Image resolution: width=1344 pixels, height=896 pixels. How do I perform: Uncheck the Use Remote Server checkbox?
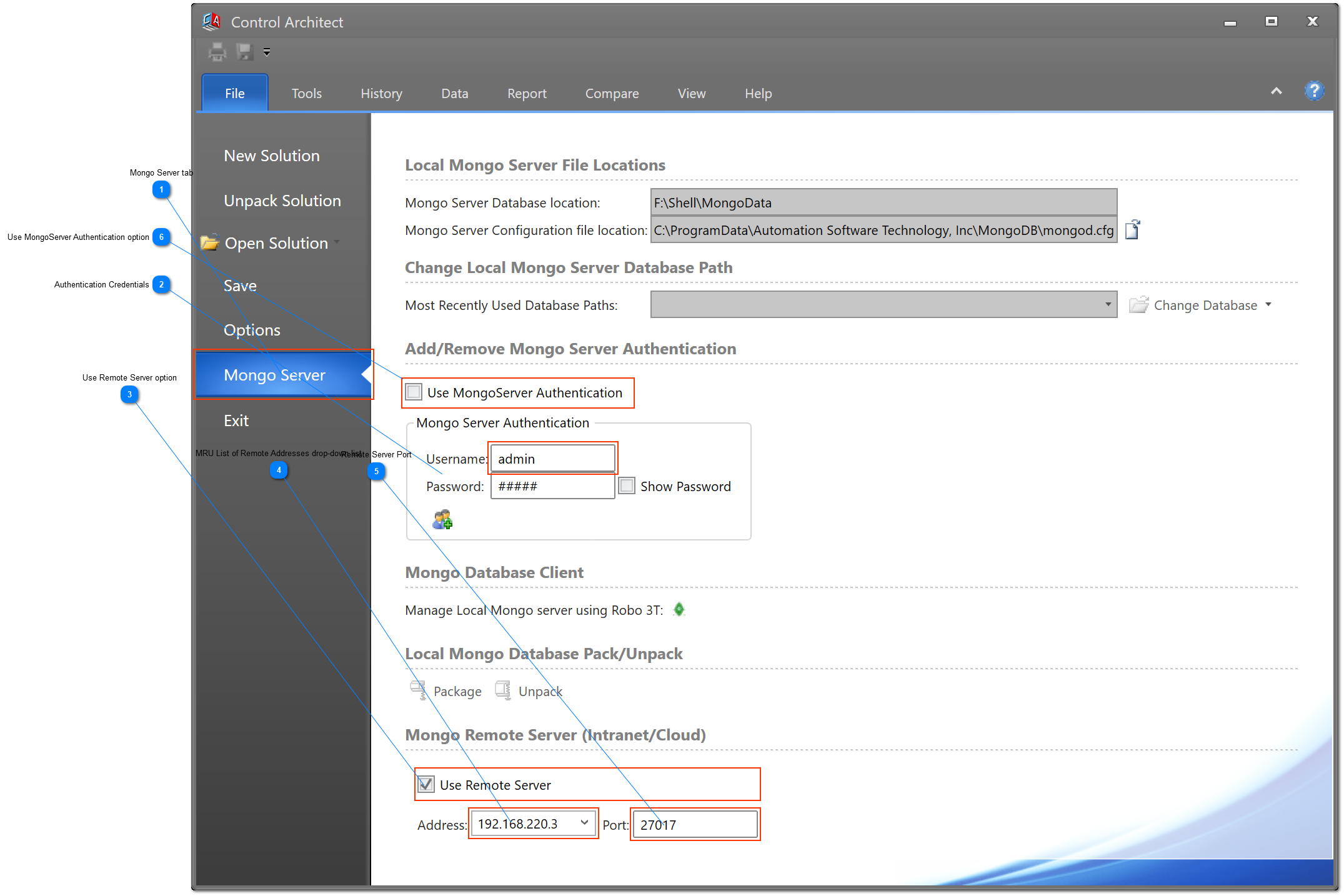[426, 784]
